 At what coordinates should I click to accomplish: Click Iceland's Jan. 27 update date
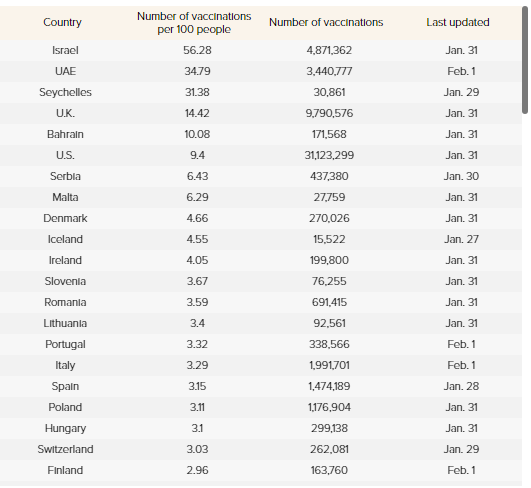pos(461,239)
